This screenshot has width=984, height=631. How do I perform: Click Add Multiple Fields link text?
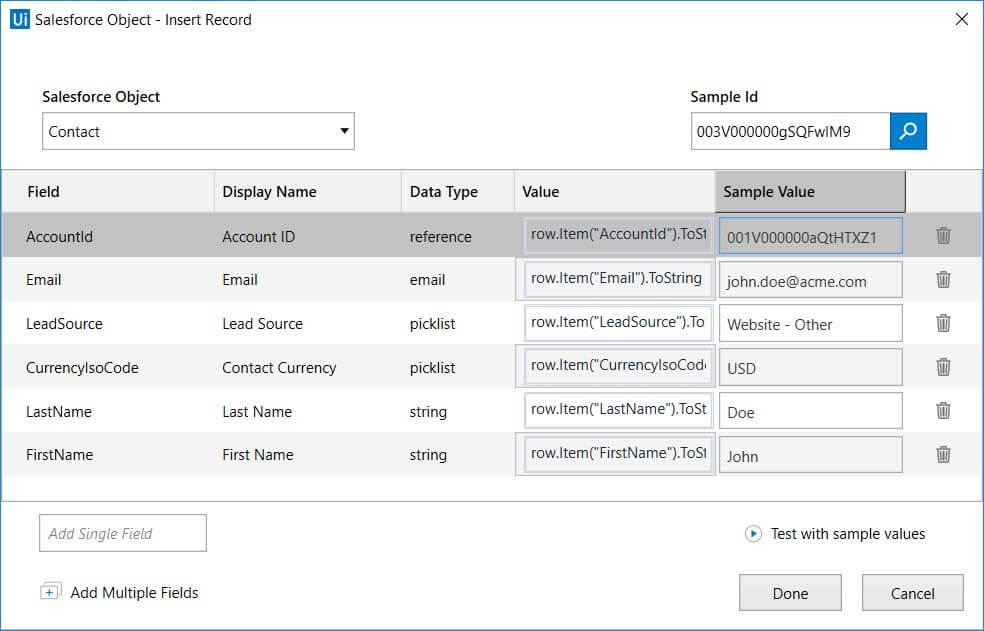[134, 592]
